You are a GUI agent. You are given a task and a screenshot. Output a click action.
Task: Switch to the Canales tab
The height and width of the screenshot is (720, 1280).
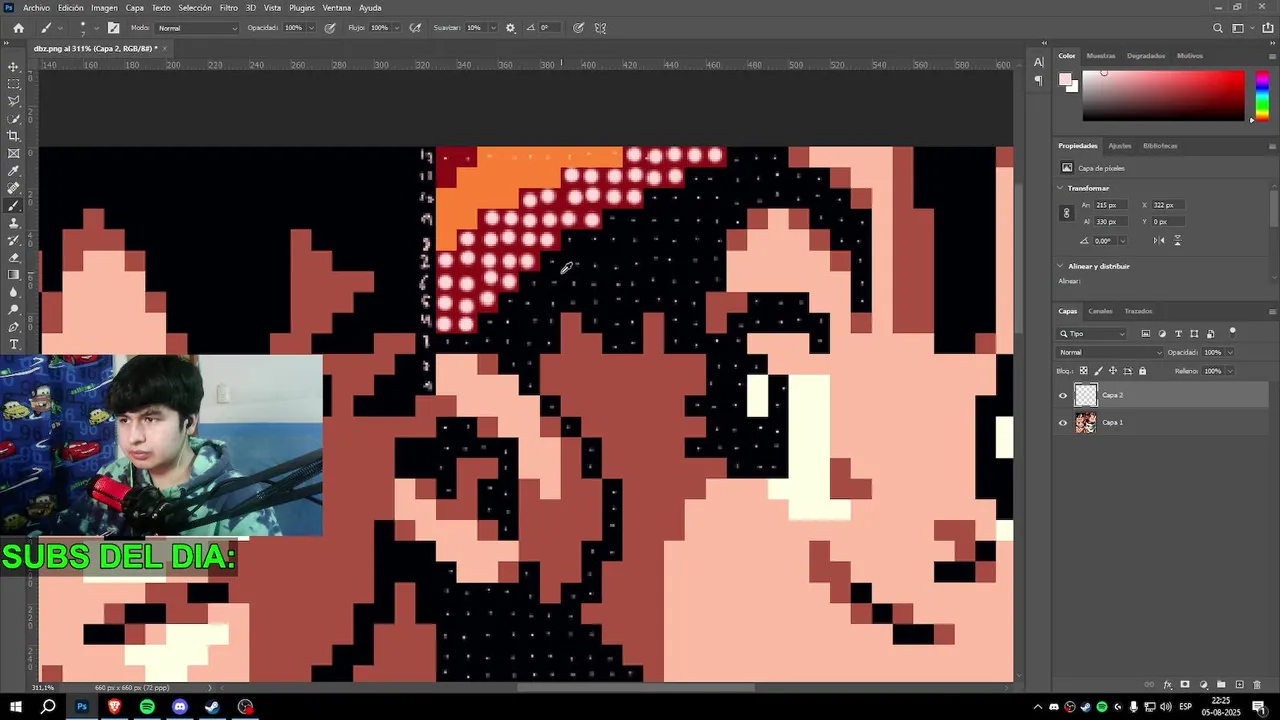pyautogui.click(x=1100, y=311)
